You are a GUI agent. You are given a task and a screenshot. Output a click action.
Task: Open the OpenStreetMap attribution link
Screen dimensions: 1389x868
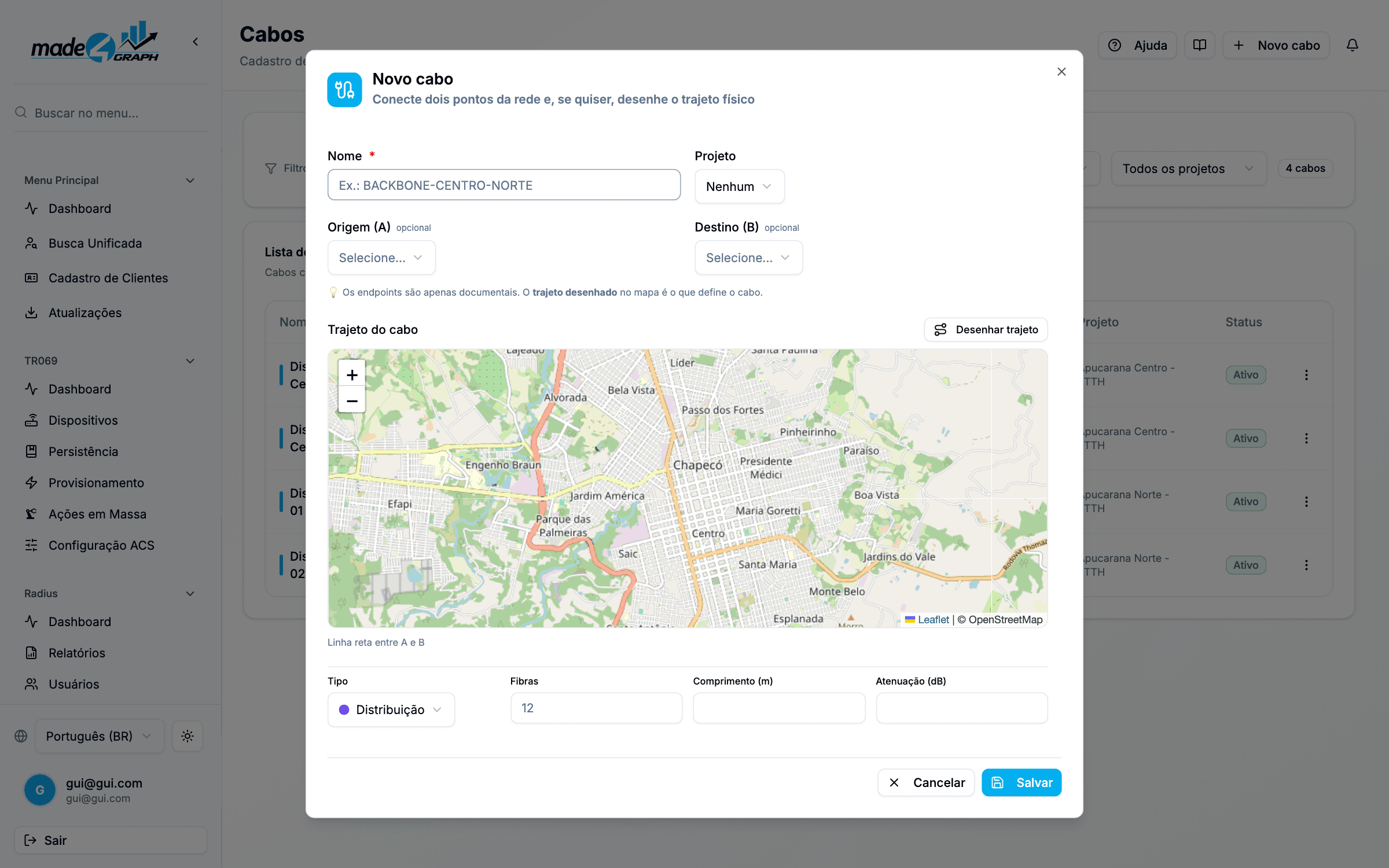[1005, 619]
